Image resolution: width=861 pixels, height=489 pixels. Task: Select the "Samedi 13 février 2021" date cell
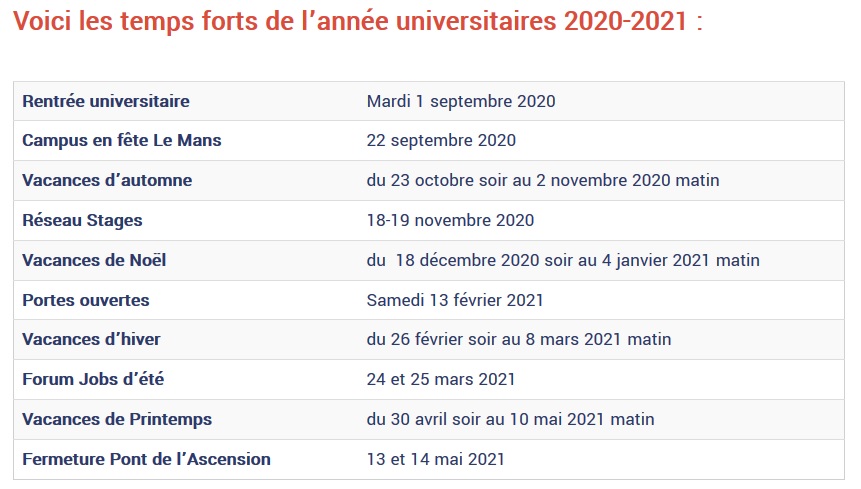point(455,300)
